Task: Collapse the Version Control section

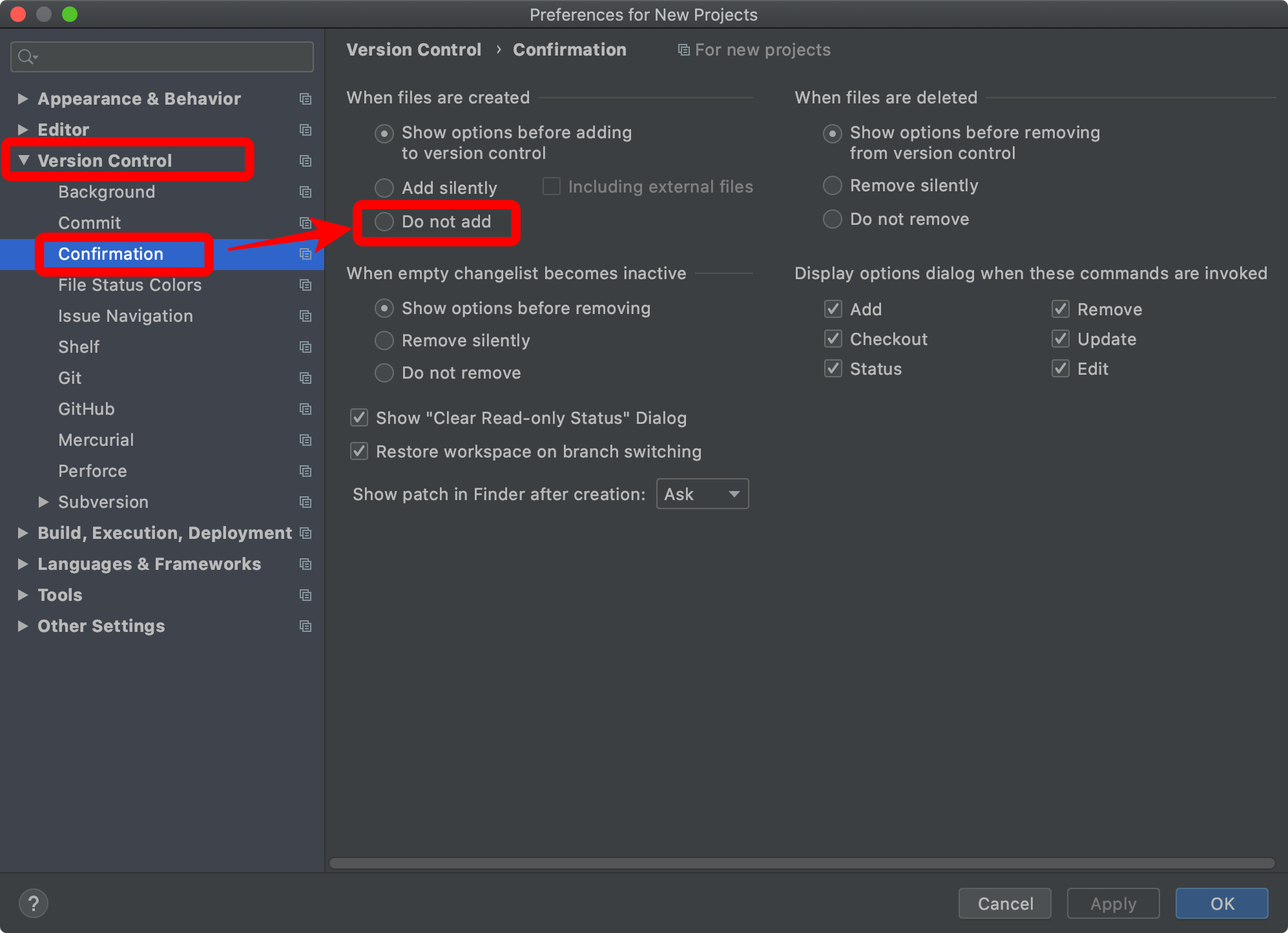Action: click(24, 160)
